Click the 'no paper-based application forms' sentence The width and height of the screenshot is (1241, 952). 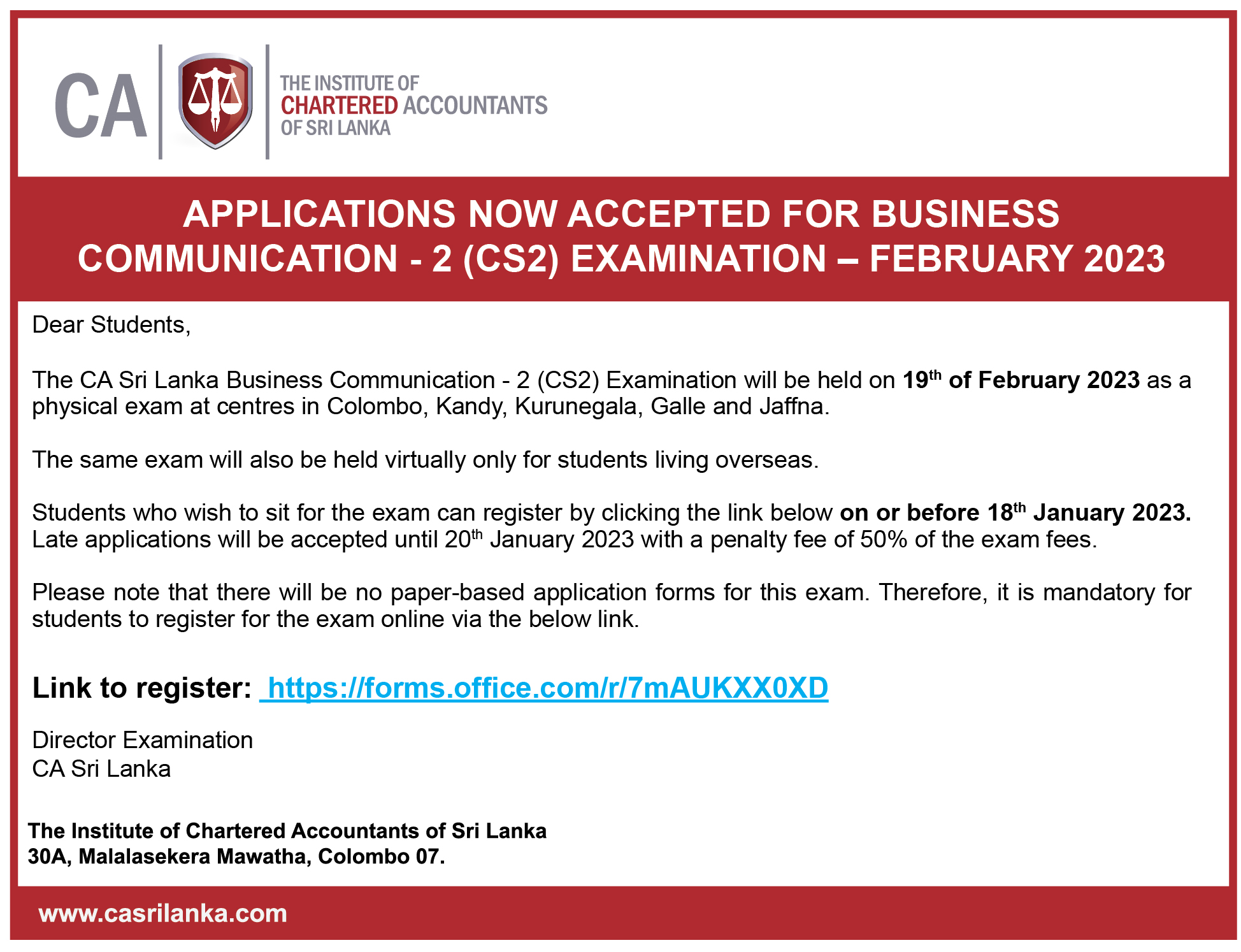612,593
